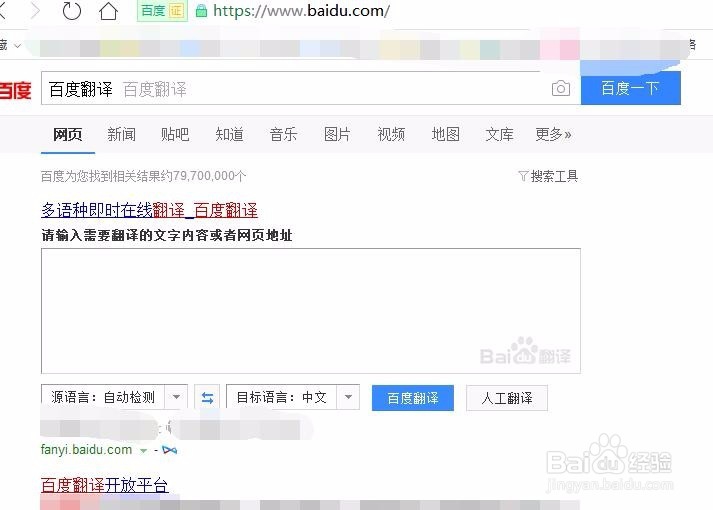The image size is (713, 510).
Task: Open the fanyi.baidu.com green URL link
Action: [86, 450]
